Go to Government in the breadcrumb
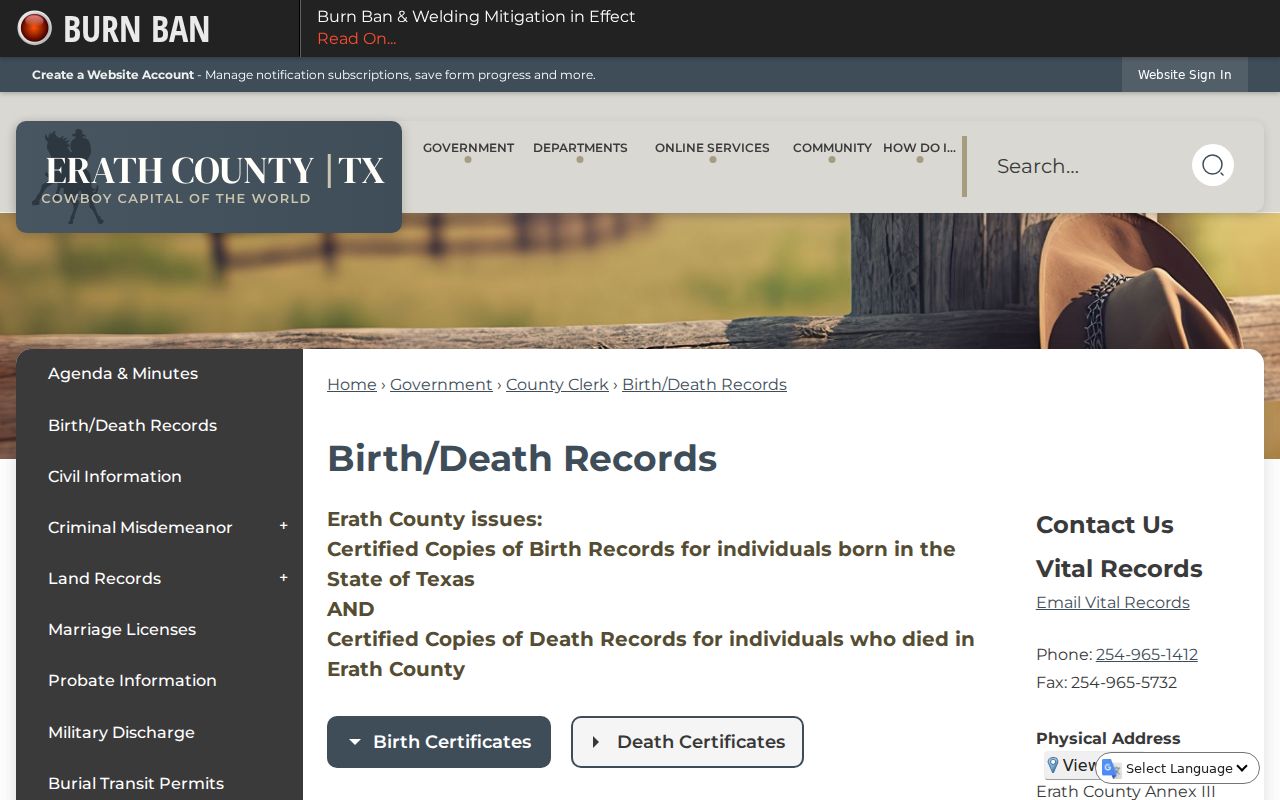 click(441, 384)
